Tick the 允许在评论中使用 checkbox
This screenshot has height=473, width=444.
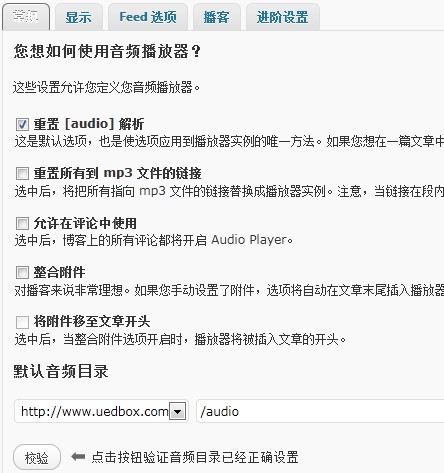[22, 223]
